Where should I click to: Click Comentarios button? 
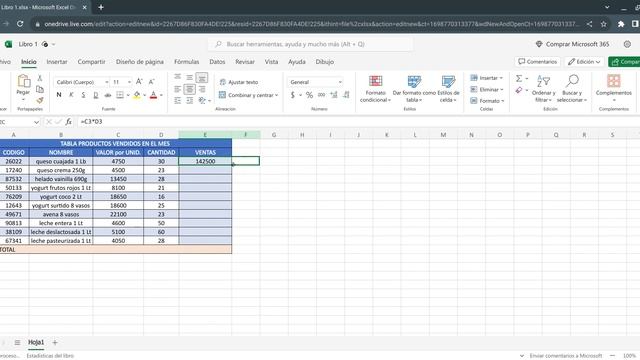pos(538,62)
